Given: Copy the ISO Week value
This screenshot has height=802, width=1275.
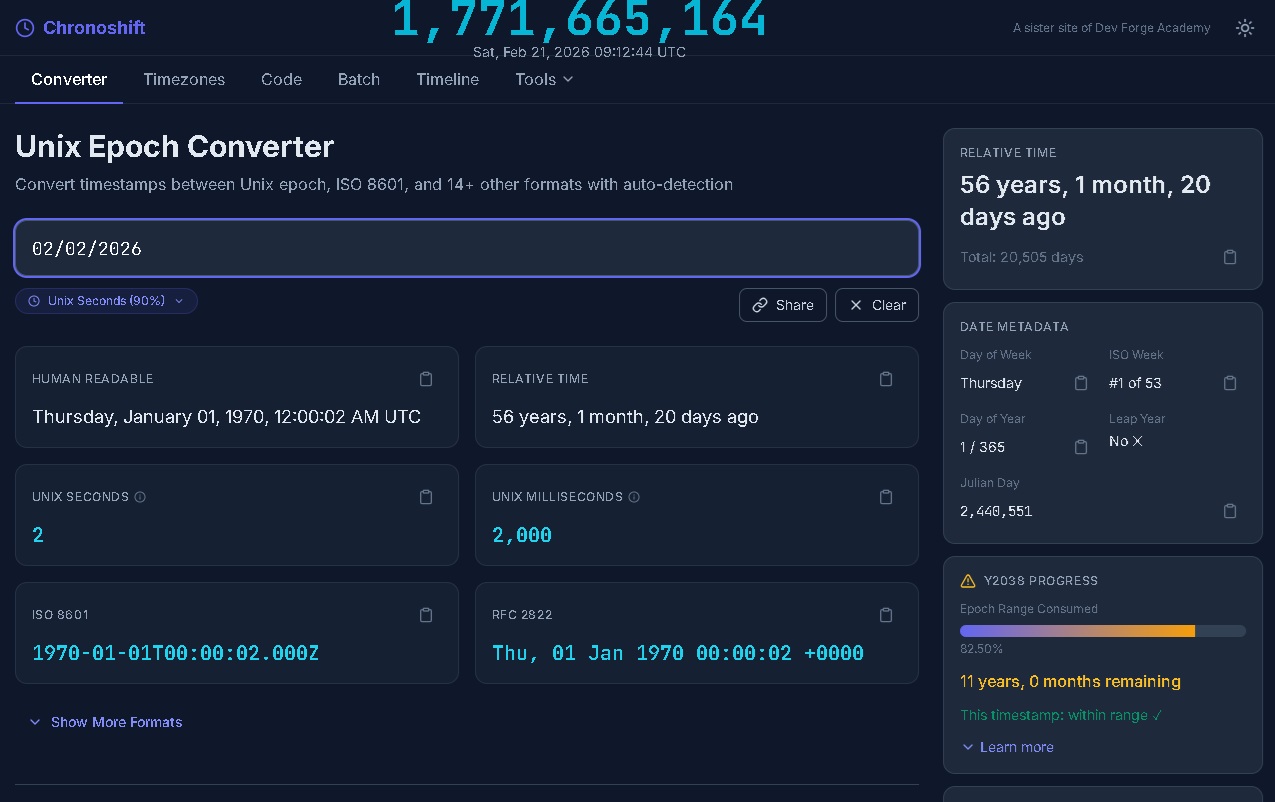Looking at the screenshot, I should point(1230,383).
